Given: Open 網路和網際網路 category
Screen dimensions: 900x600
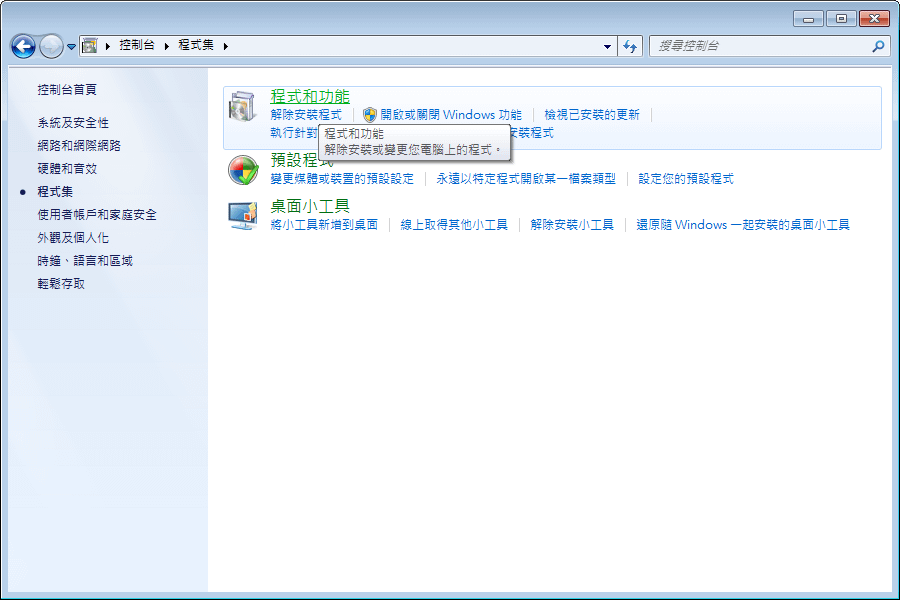Looking at the screenshot, I should (79, 145).
